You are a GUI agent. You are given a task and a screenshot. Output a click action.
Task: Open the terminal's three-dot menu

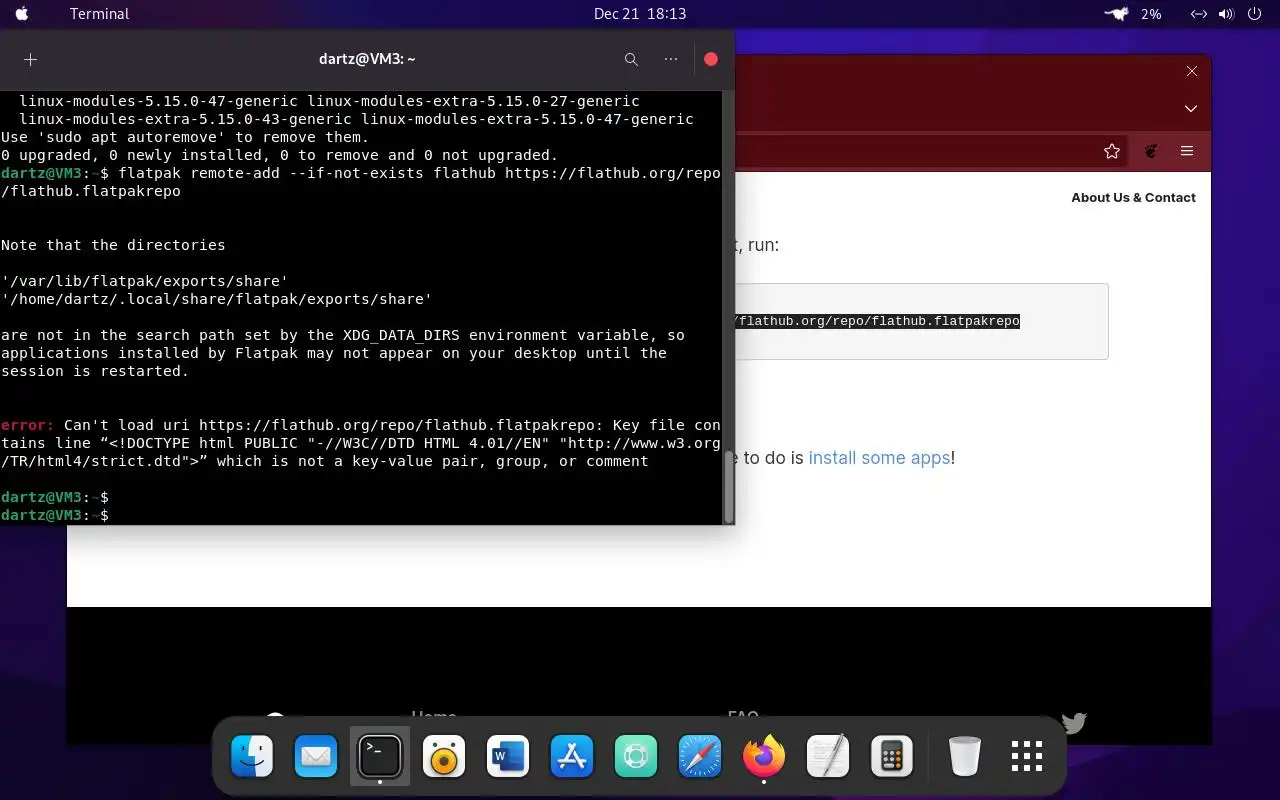coord(671,59)
